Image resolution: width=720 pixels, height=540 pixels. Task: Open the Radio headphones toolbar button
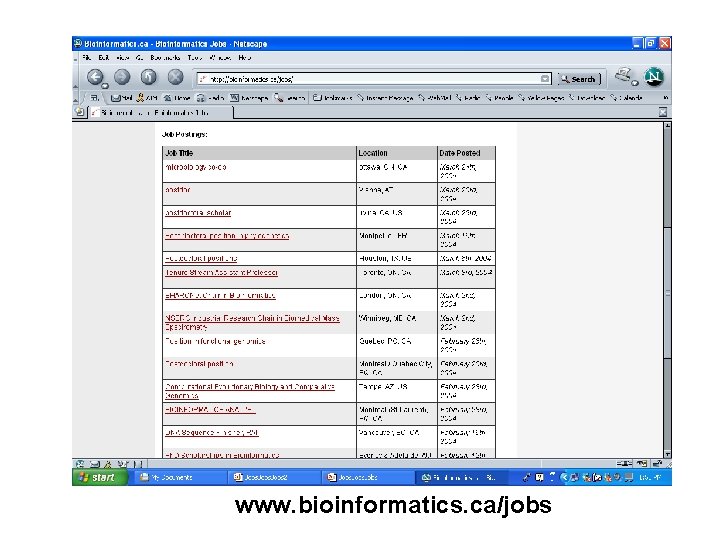point(210,98)
